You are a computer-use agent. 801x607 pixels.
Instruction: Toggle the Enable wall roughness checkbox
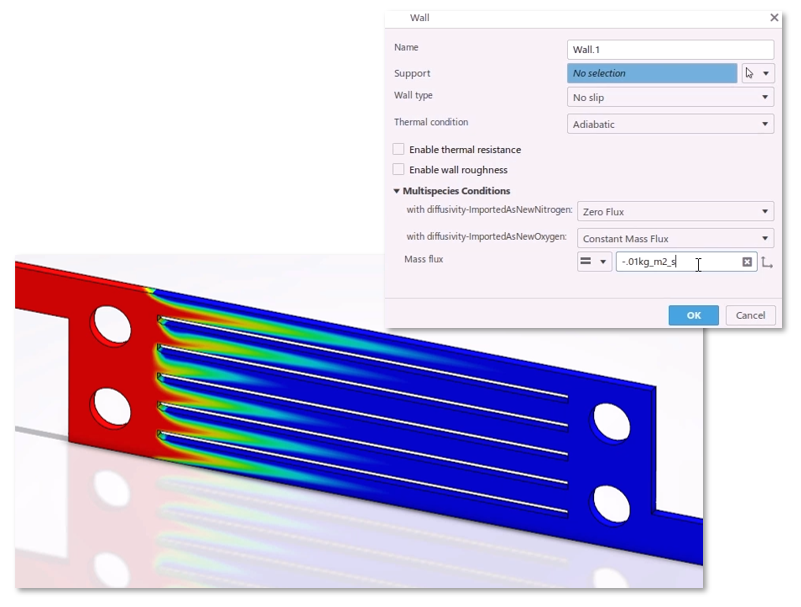(399, 170)
